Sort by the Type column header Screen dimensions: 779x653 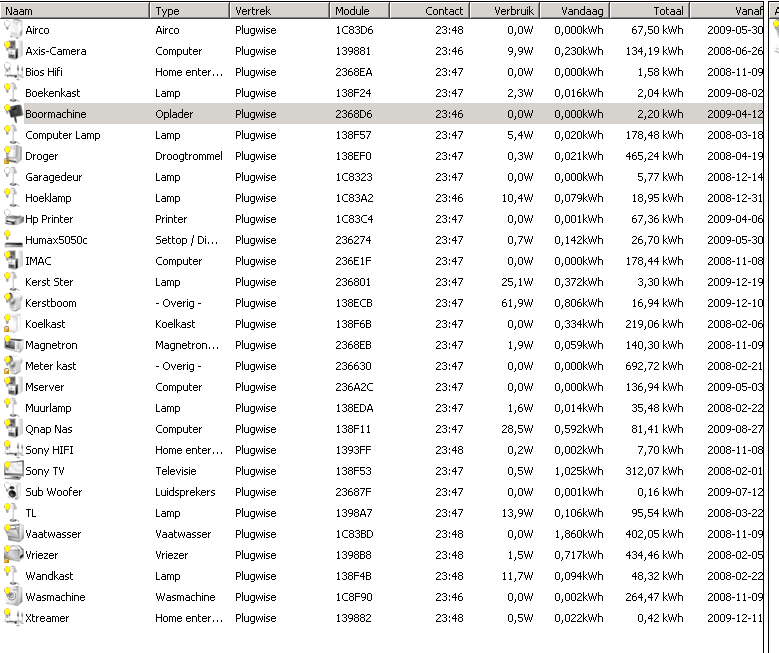pos(188,10)
